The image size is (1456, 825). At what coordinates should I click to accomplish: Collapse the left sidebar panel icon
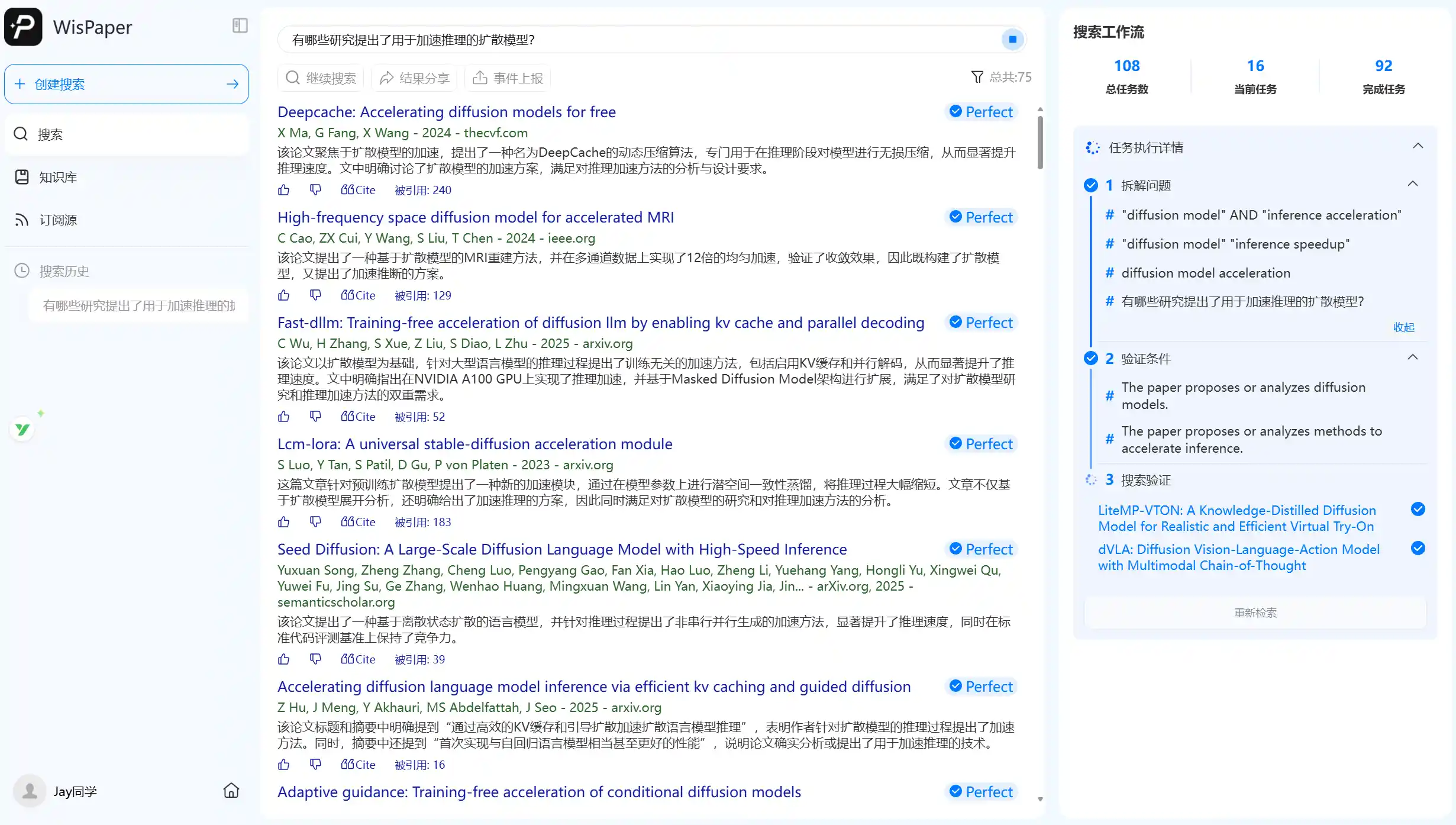tap(240, 26)
